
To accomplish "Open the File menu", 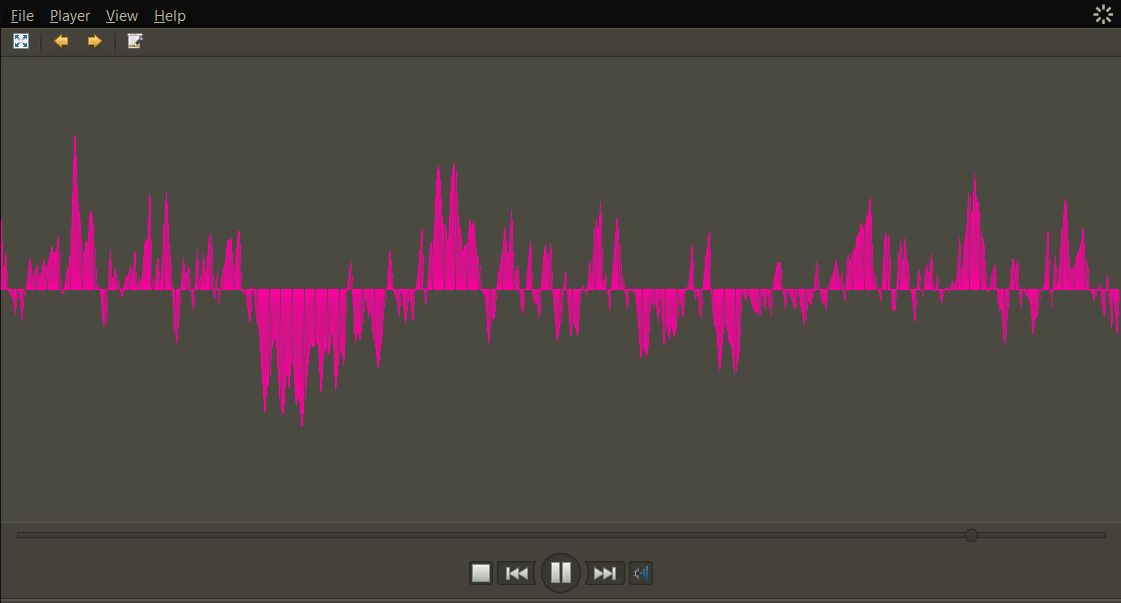I will [x=22, y=15].
